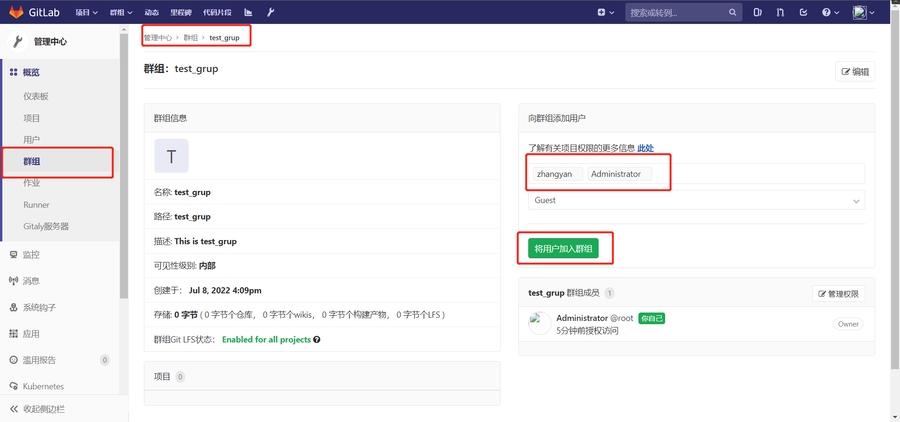900x422 pixels.
Task: Open the Guest role dropdown
Action: 696,200
